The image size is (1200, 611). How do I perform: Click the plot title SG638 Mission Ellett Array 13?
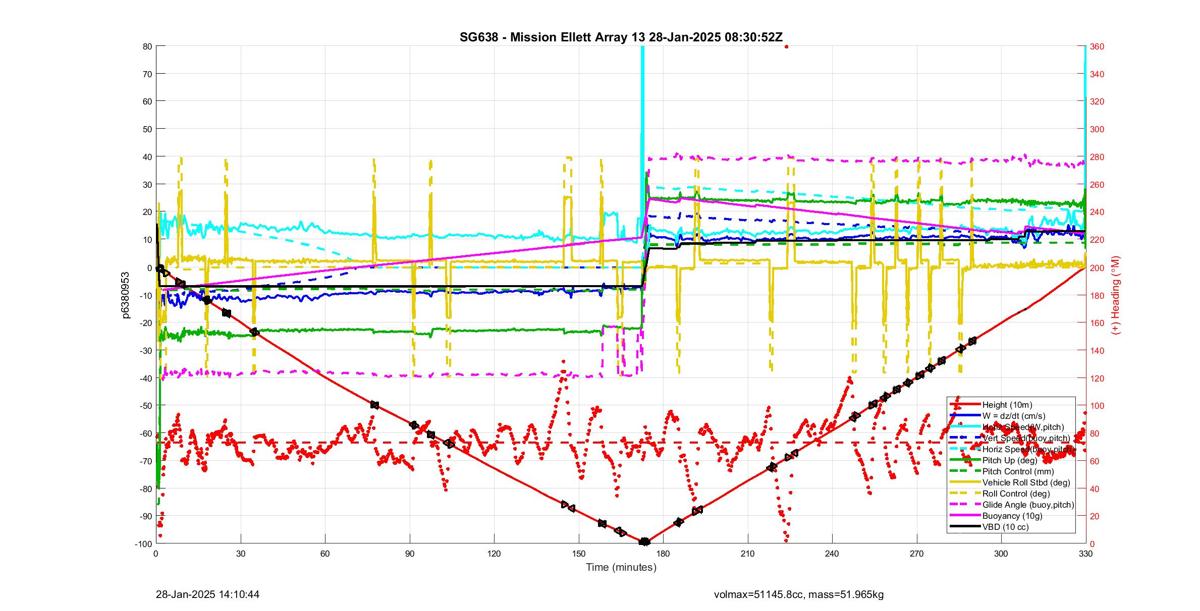pos(621,37)
